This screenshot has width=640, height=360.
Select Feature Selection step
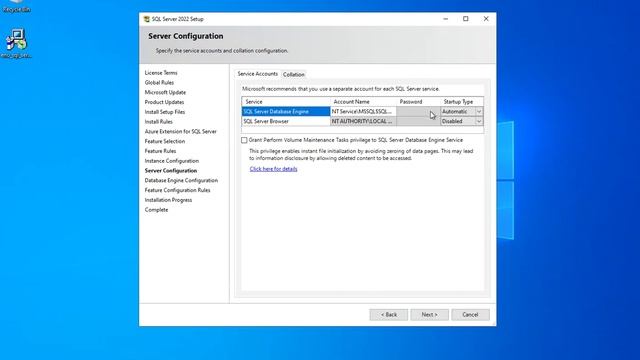click(165, 141)
